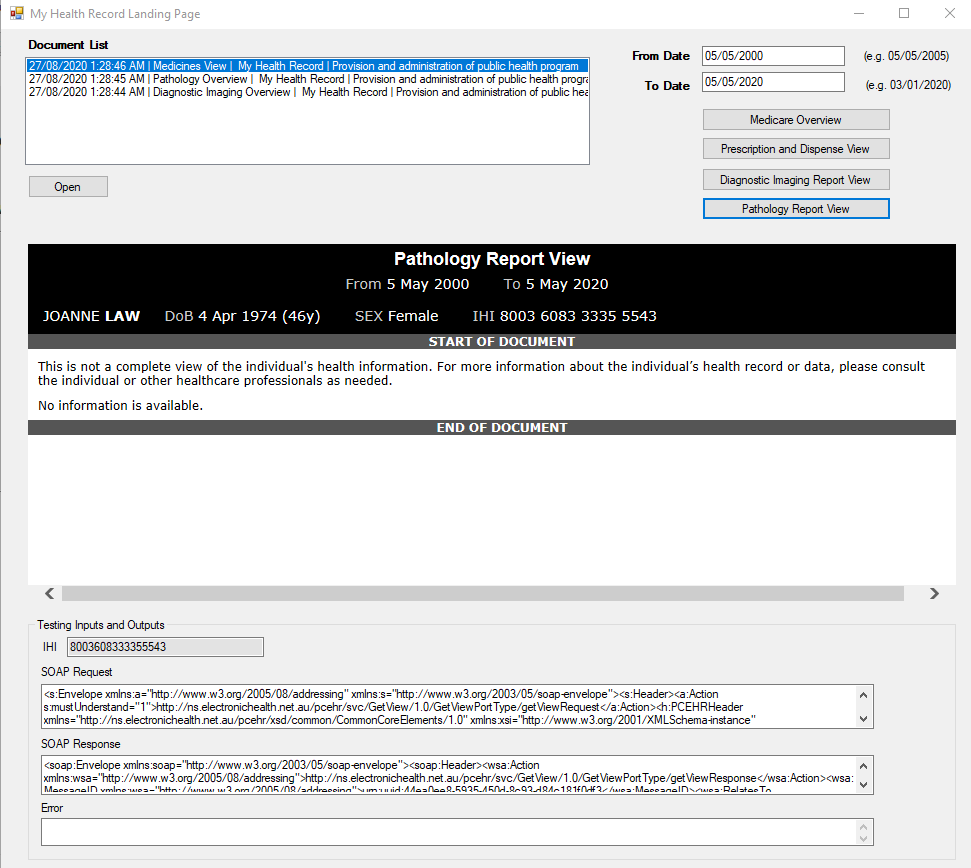Click into the From Date field

pyautogui.click(x=773, y=56)
